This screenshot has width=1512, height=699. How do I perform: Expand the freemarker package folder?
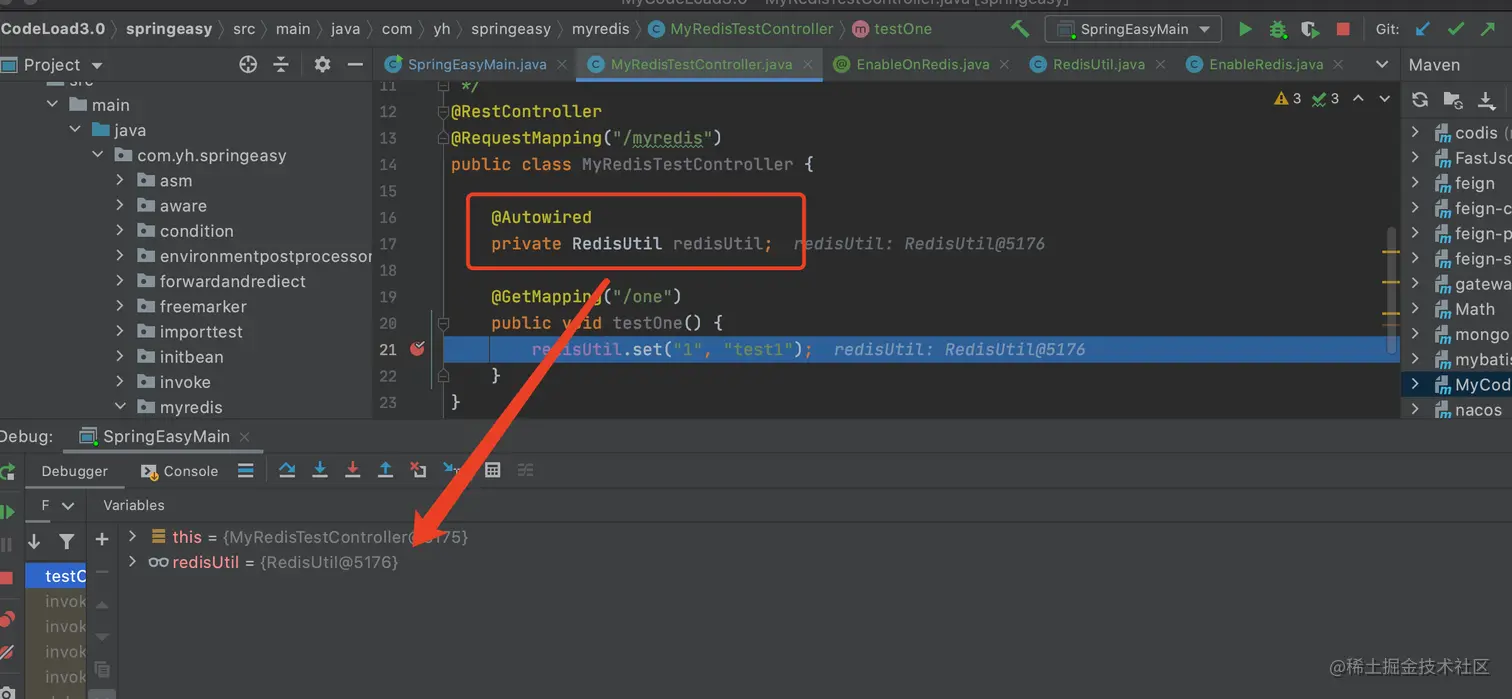(x=120, y=306)
